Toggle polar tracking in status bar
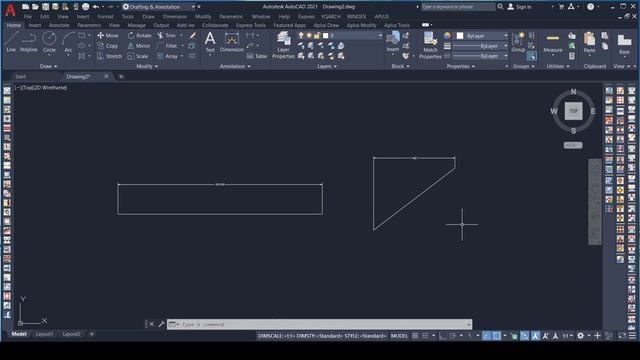Screen dimensions: 640x360 [x=453, y=336]
